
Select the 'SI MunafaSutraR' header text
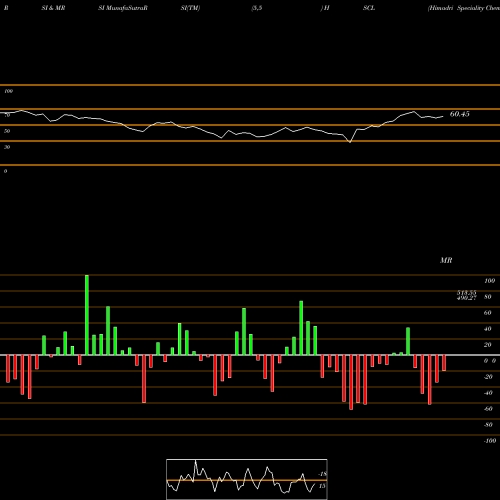click(123, 8)
